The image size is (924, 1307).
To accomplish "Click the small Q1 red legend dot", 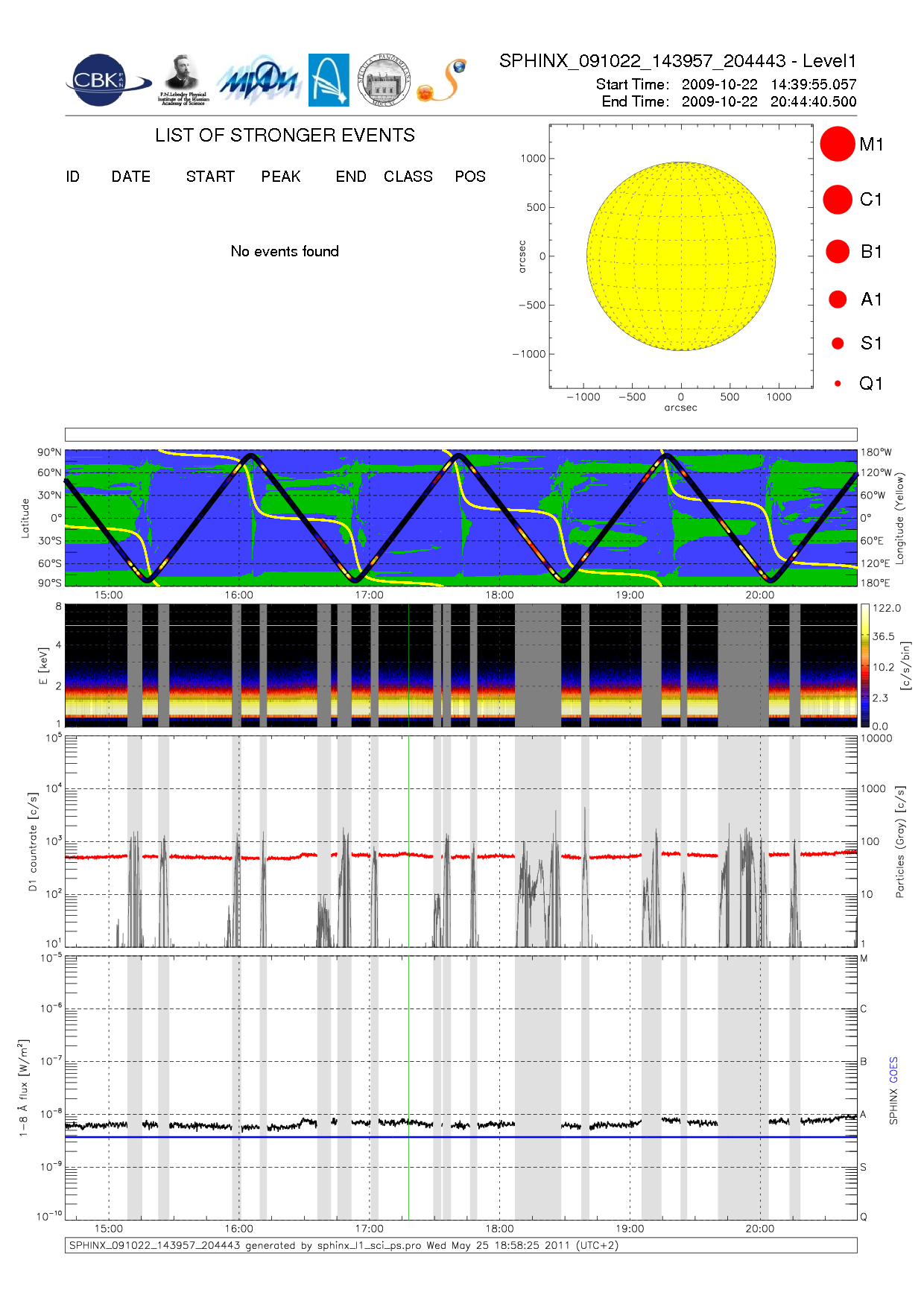I will 838,383.
